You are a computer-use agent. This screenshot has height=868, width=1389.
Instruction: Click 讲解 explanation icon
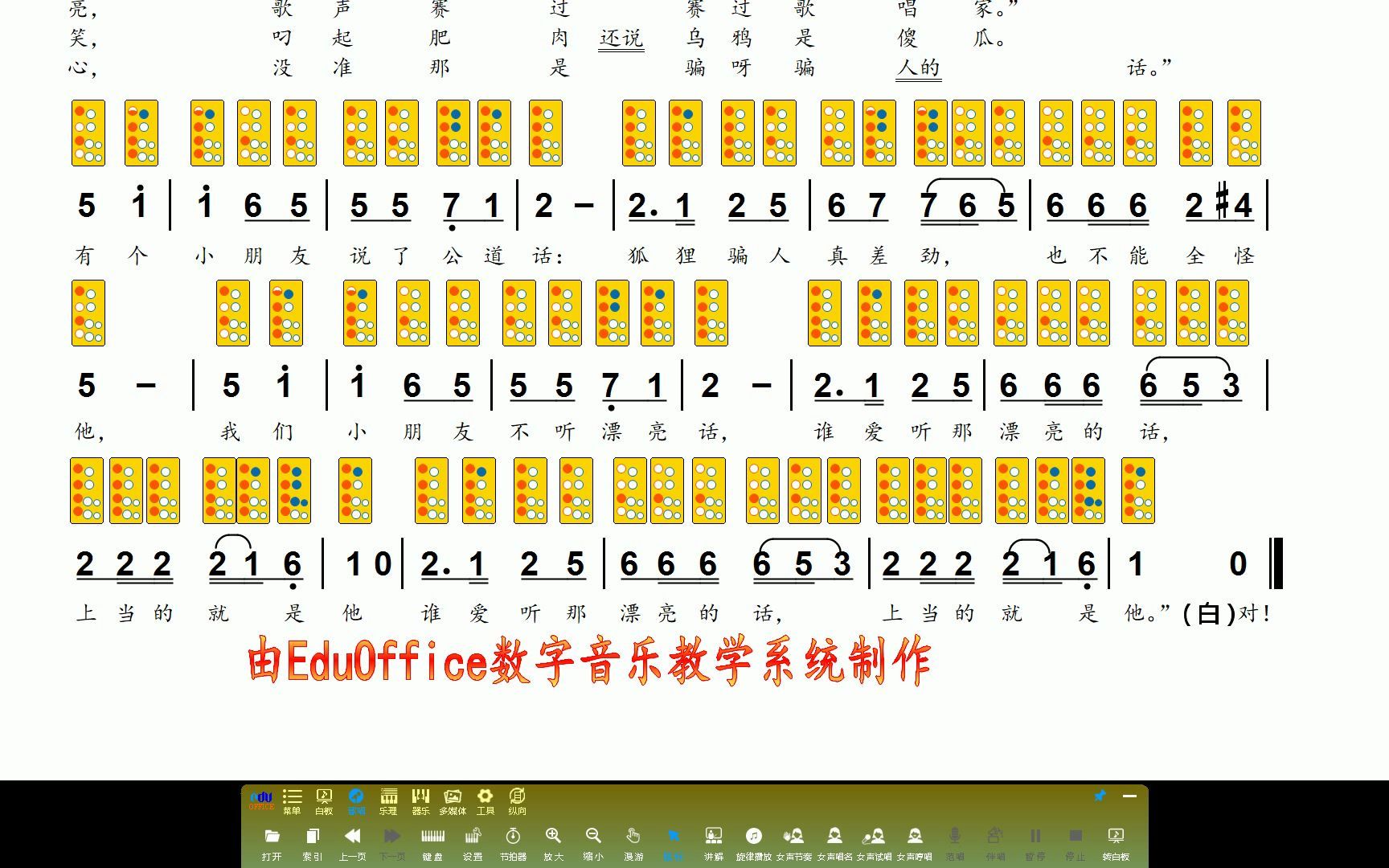pyautogui.click(x=714, y=844)
